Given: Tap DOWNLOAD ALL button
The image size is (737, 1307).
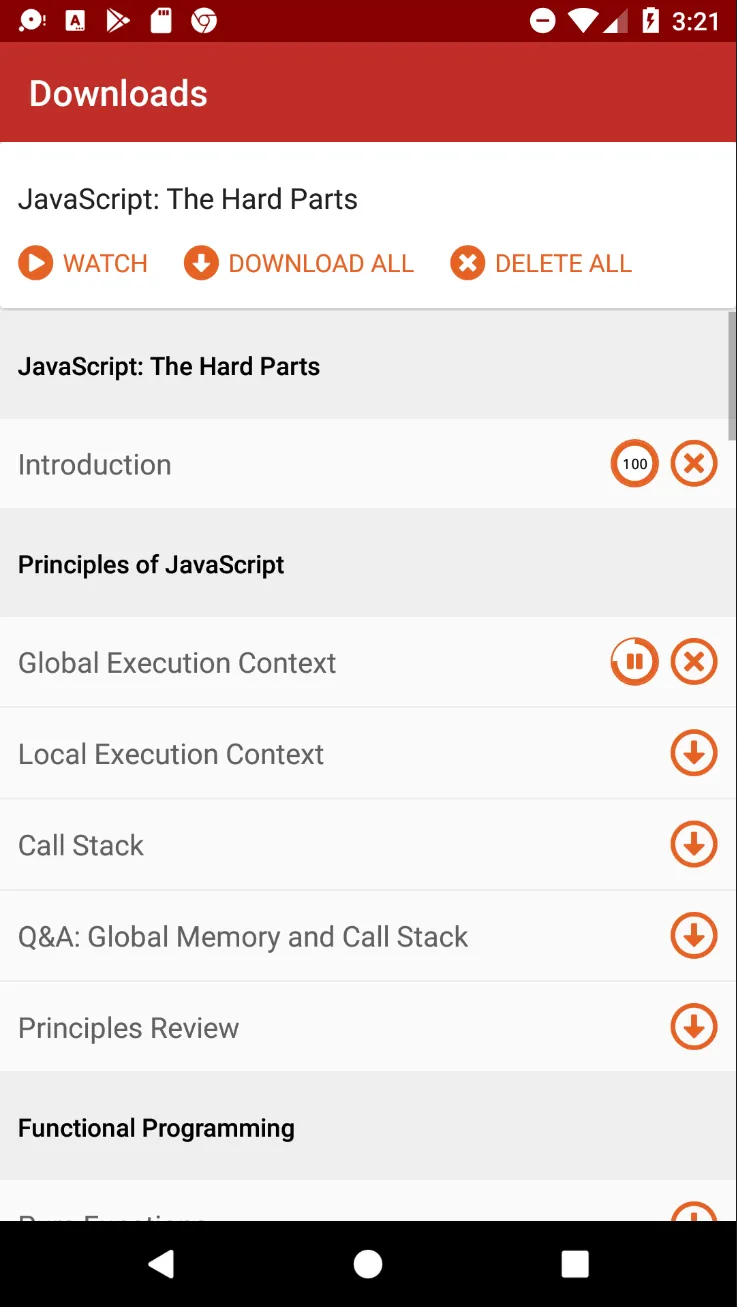Looking at the screenshot, I should 299,263.
